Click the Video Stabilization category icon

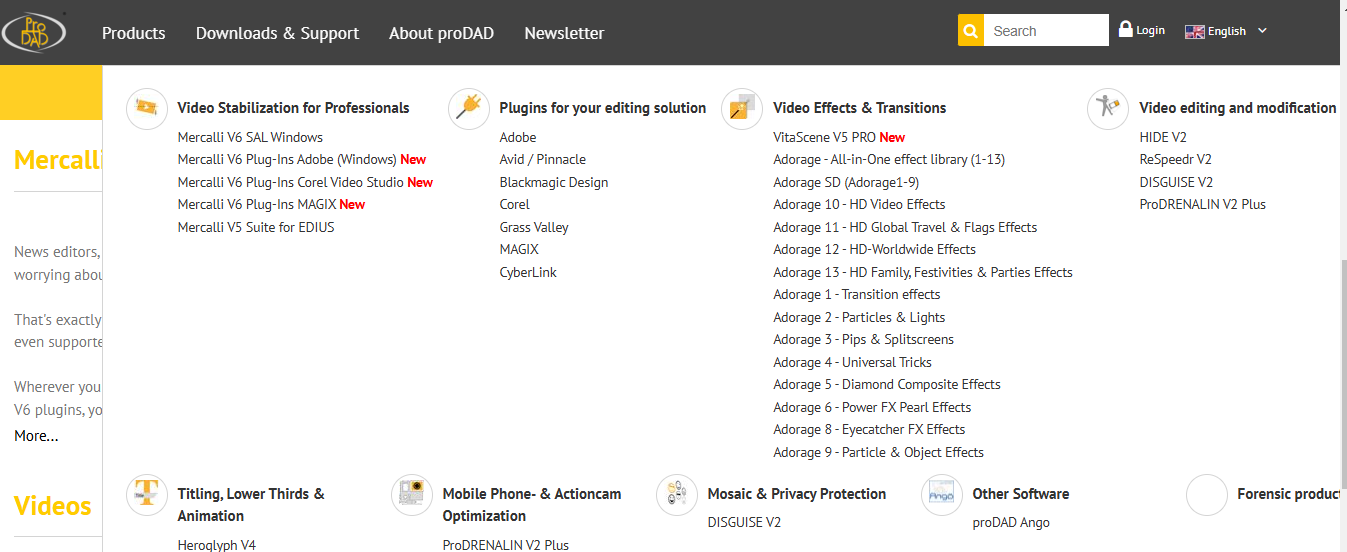point(147,108)
